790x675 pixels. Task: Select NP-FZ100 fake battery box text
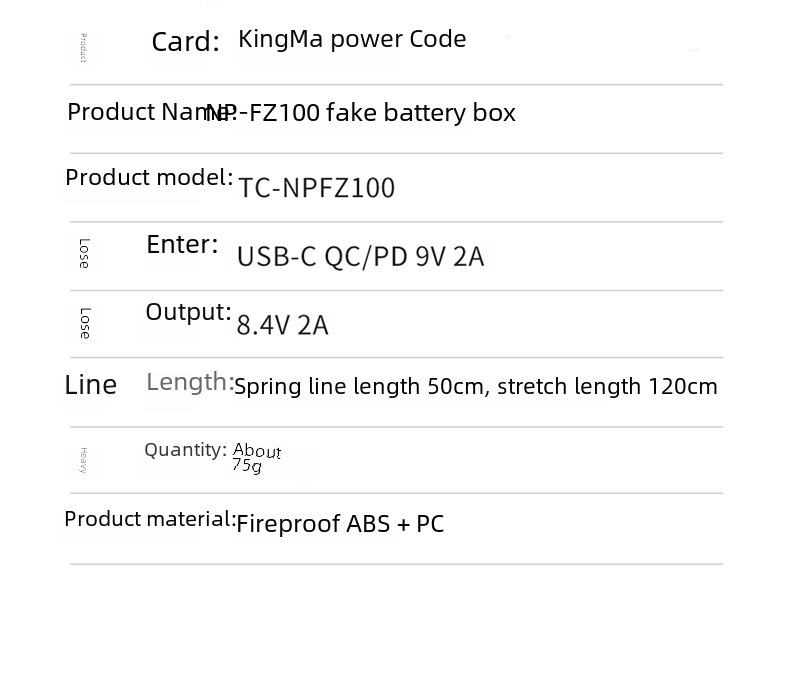361,112
